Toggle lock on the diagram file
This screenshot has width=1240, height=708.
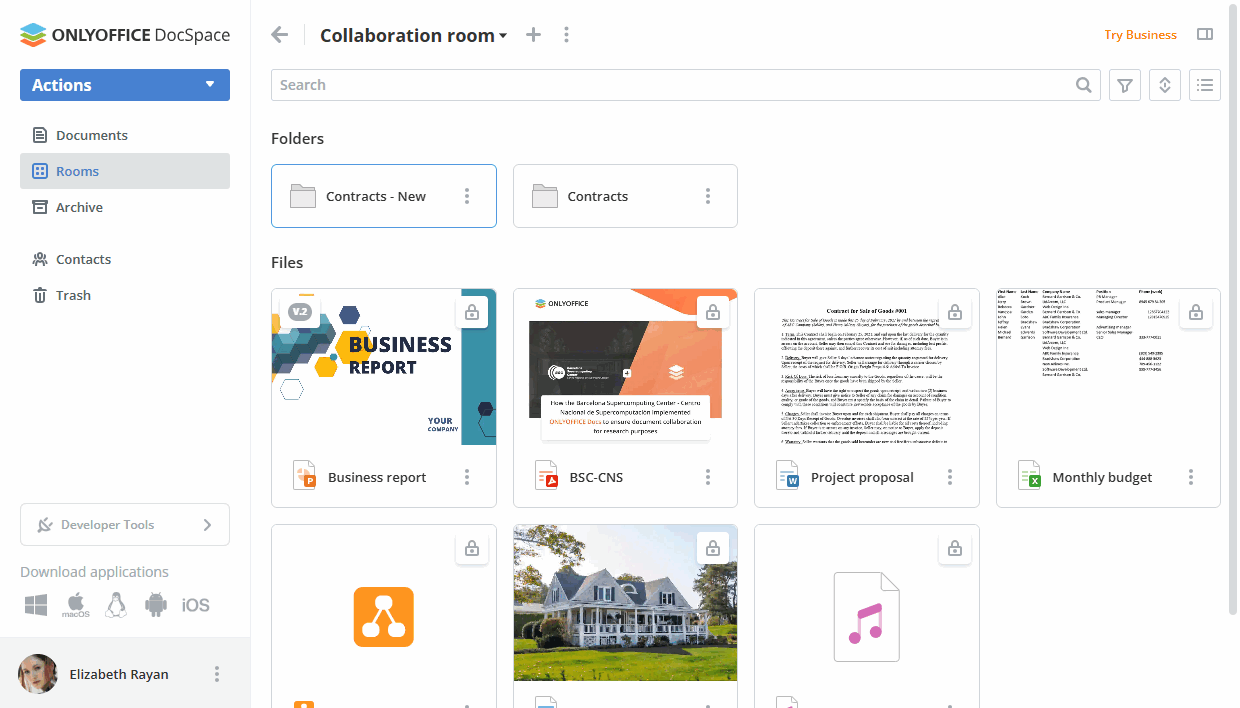pos(472,548)
